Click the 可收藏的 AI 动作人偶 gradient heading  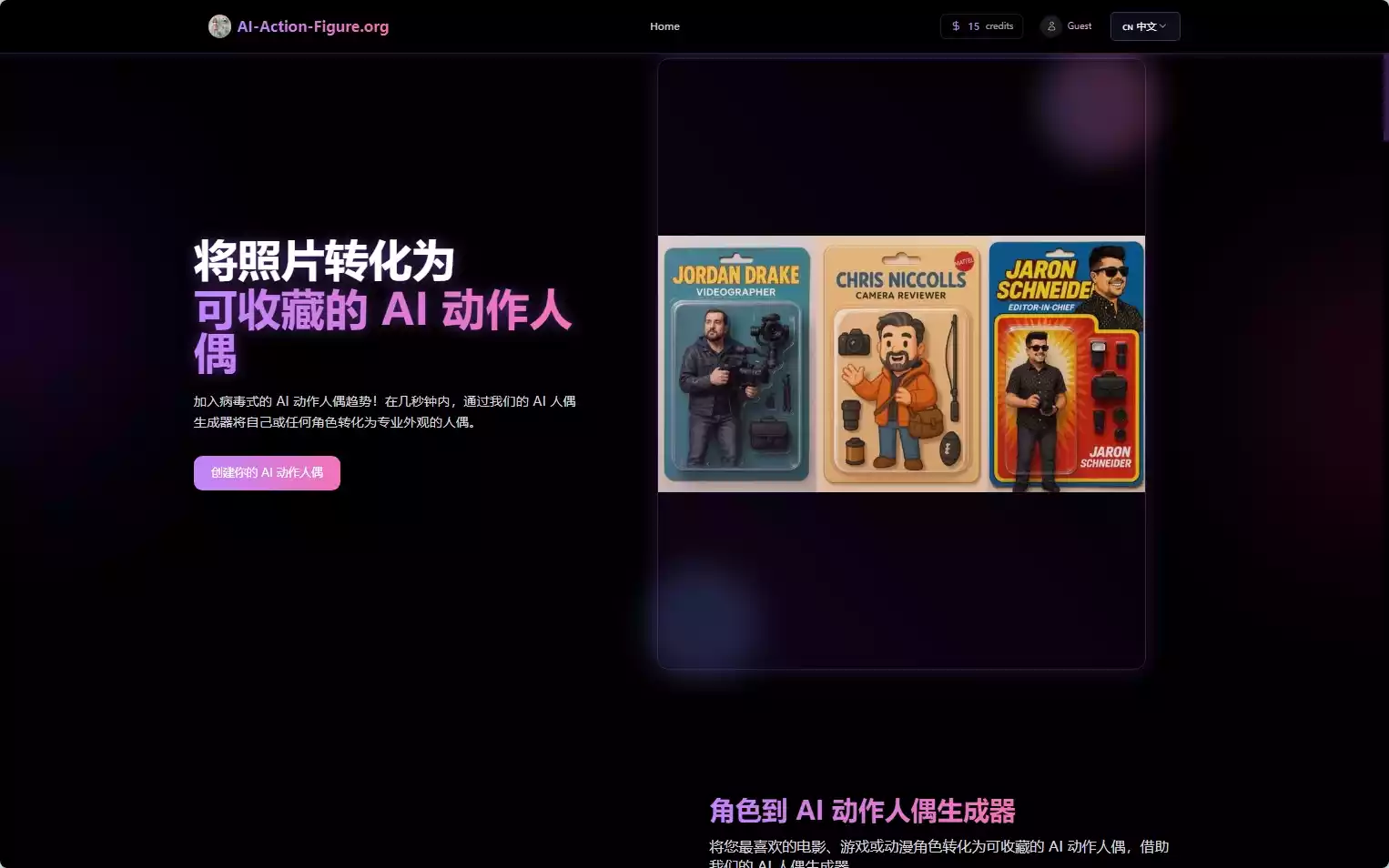pos(383,332)
